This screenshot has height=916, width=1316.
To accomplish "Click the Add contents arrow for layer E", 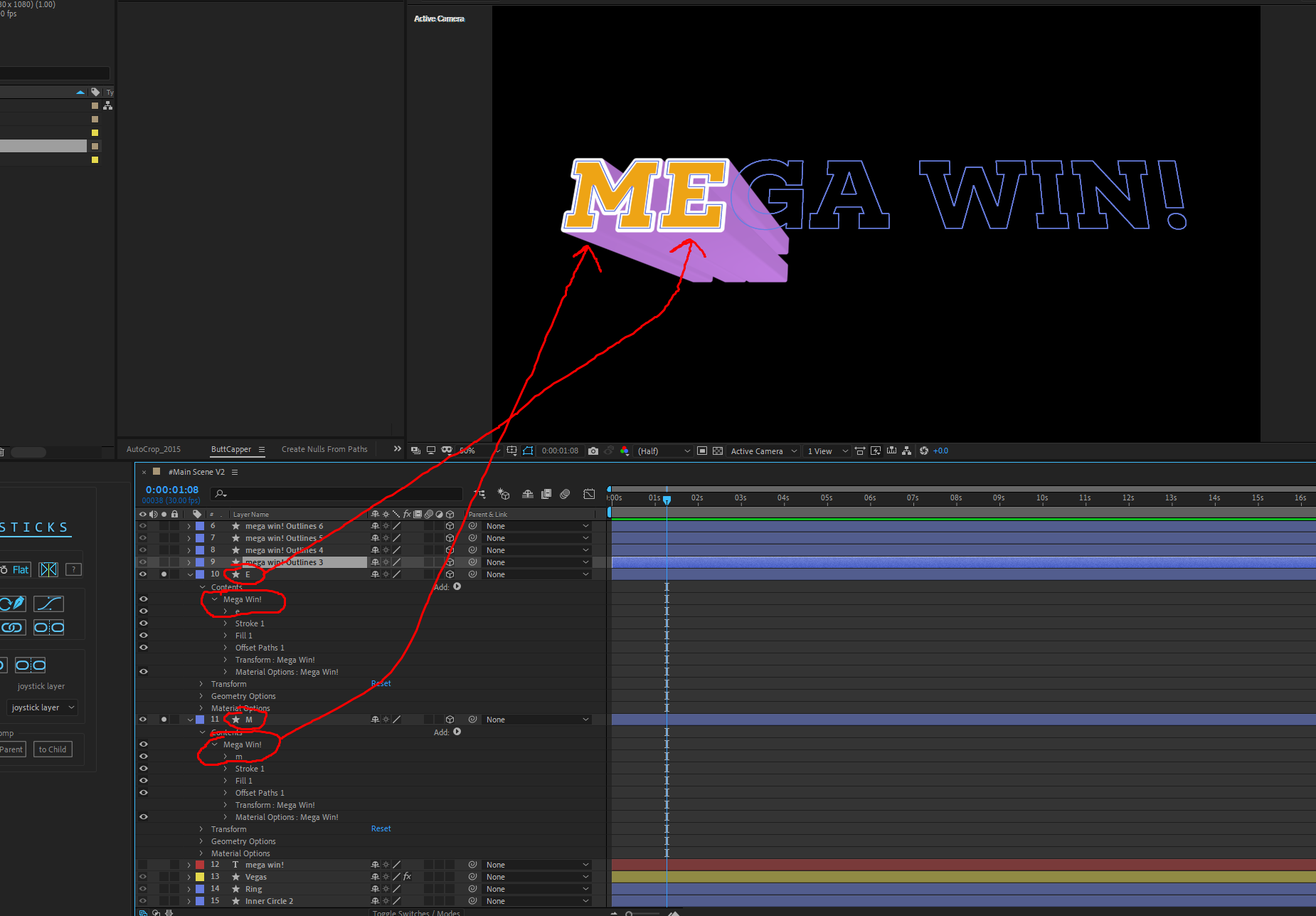I will coord(457,587).
